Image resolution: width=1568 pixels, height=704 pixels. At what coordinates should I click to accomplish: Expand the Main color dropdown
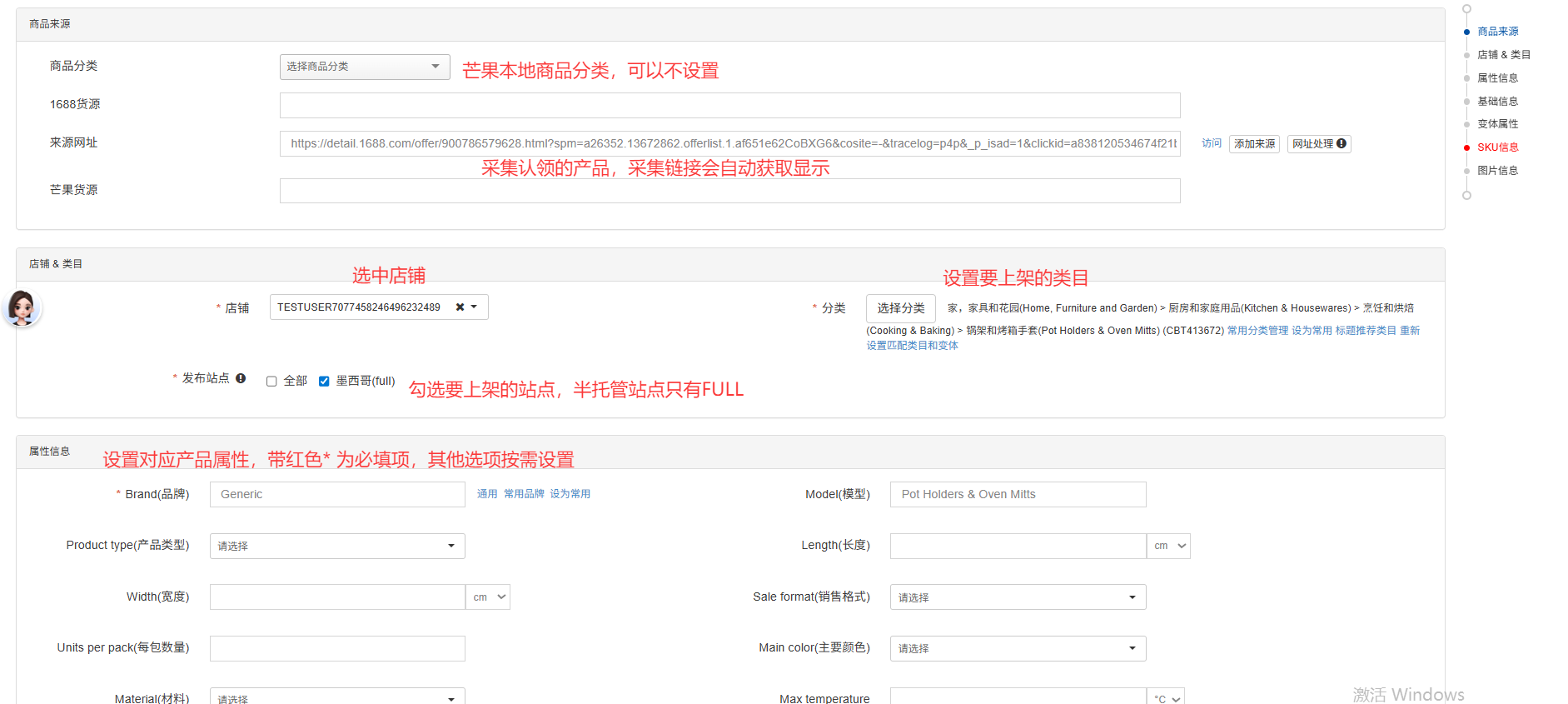coord(1017,648)
